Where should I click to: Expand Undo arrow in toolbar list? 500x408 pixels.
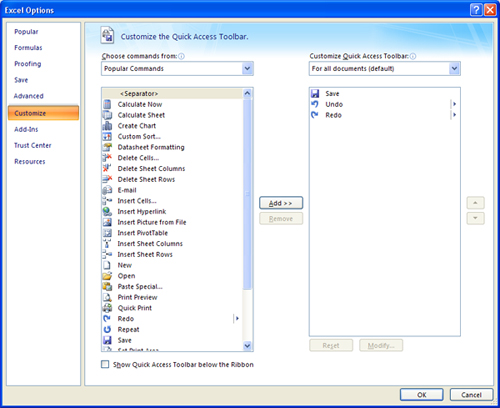pyautogui.click(x=454, y=104)
